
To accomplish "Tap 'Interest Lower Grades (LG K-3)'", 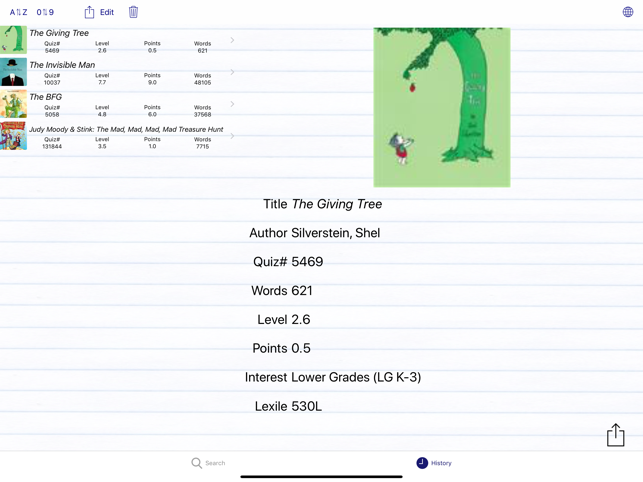I will (x=333, y=377).
